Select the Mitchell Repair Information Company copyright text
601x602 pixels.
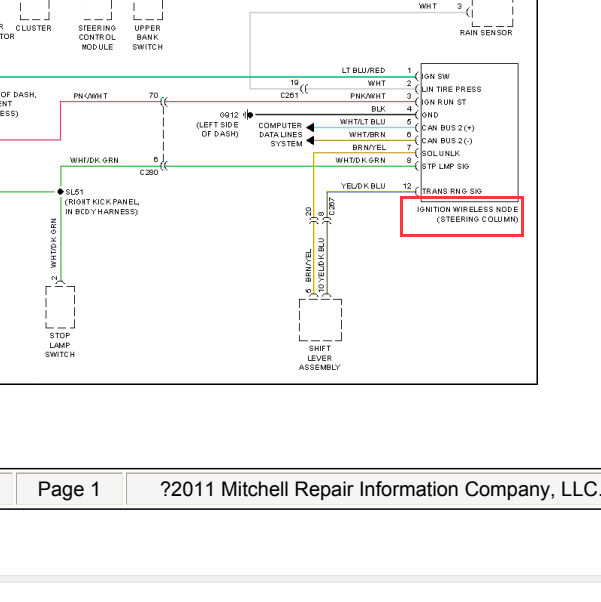point(379,489)
